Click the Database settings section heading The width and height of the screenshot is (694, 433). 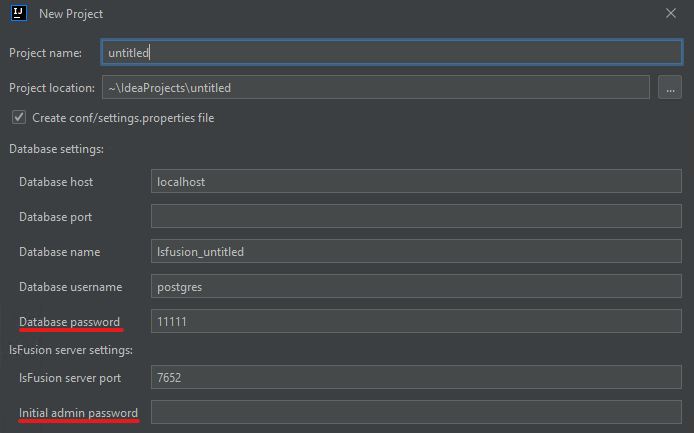[x=56, y=149]
